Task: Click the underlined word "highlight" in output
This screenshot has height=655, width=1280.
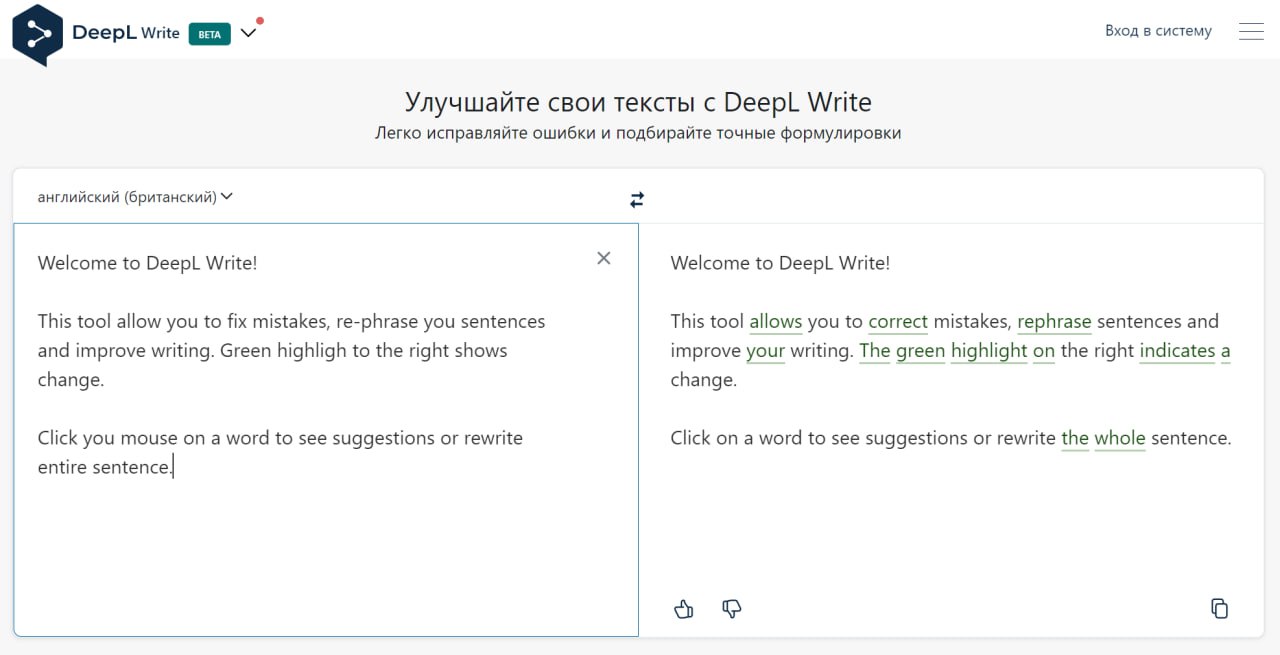Action: pos(989,351)
